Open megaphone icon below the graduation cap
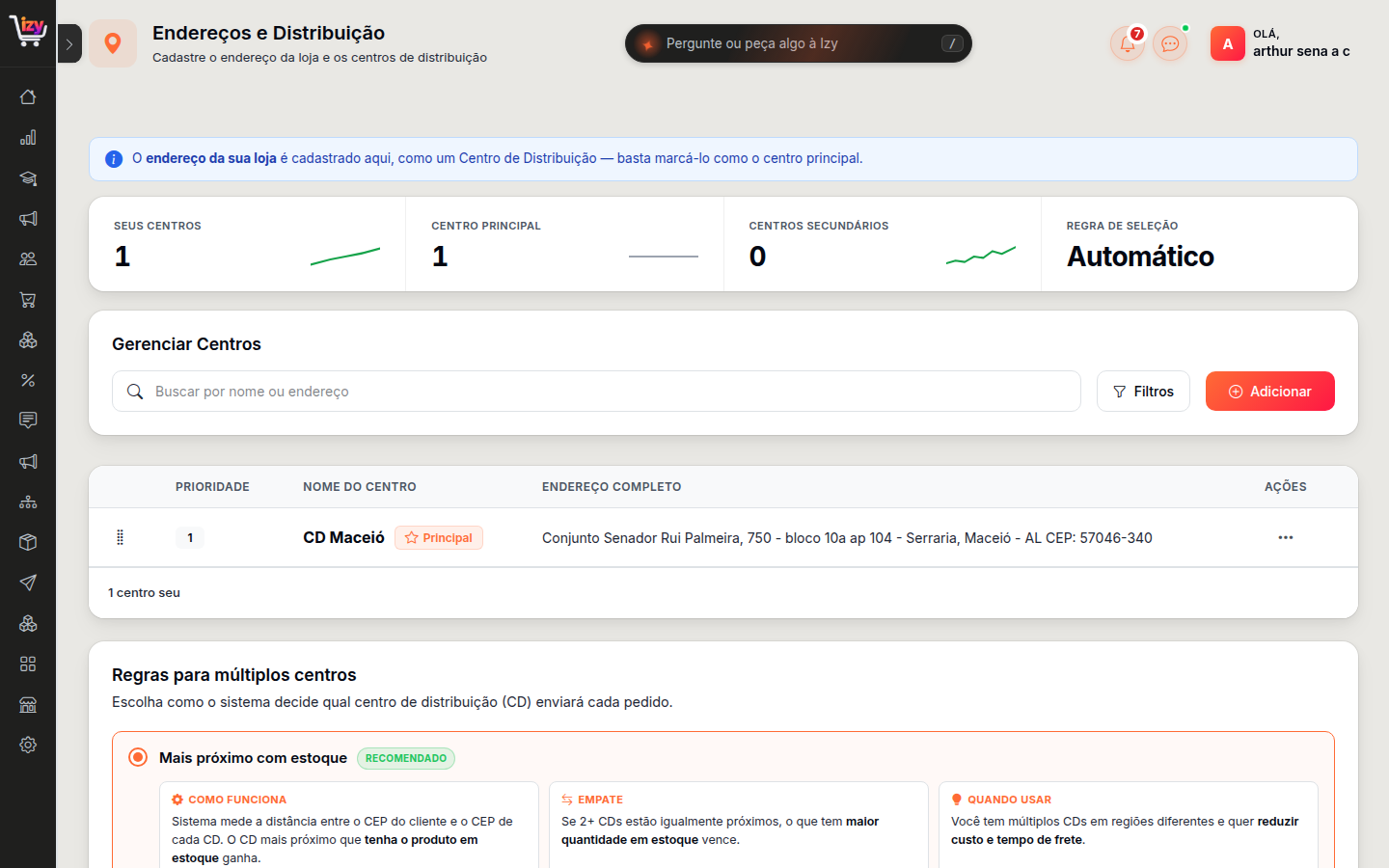This screenshot has width=1389, height=868. (x=28, y=219)
